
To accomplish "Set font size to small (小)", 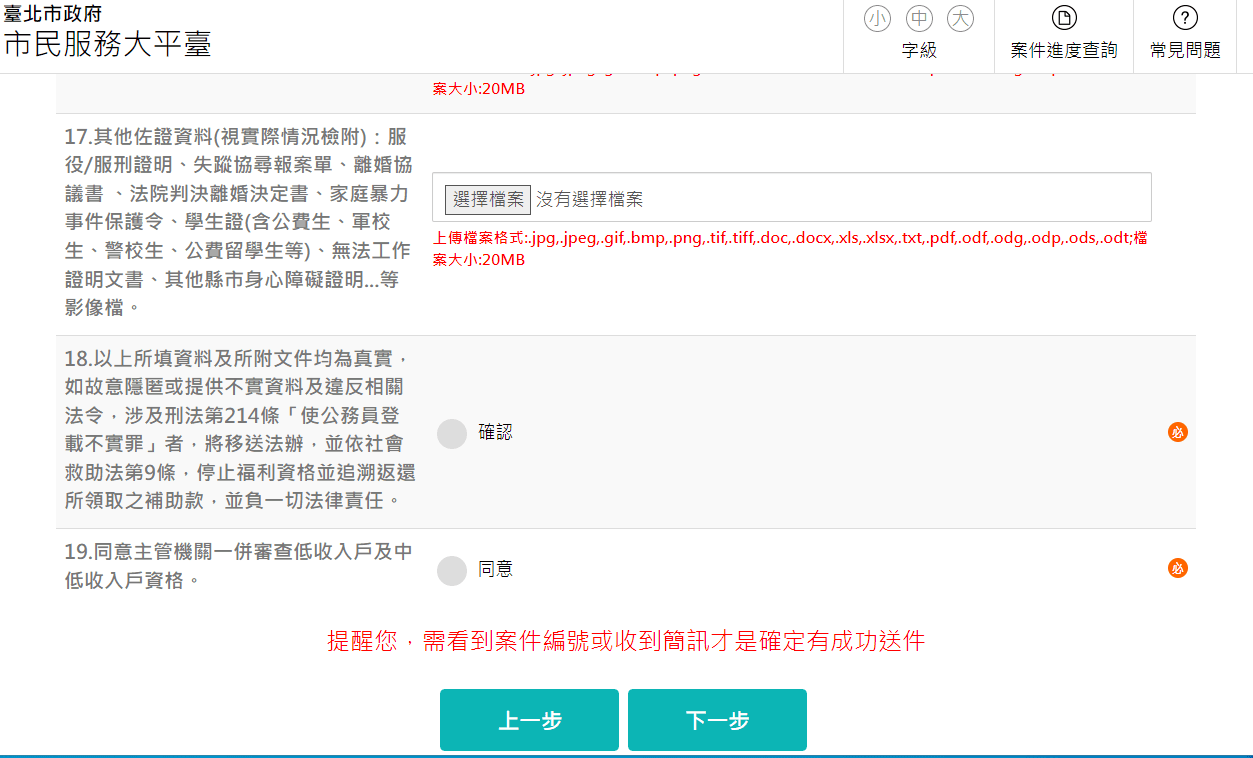I will [x=878, y=18].
